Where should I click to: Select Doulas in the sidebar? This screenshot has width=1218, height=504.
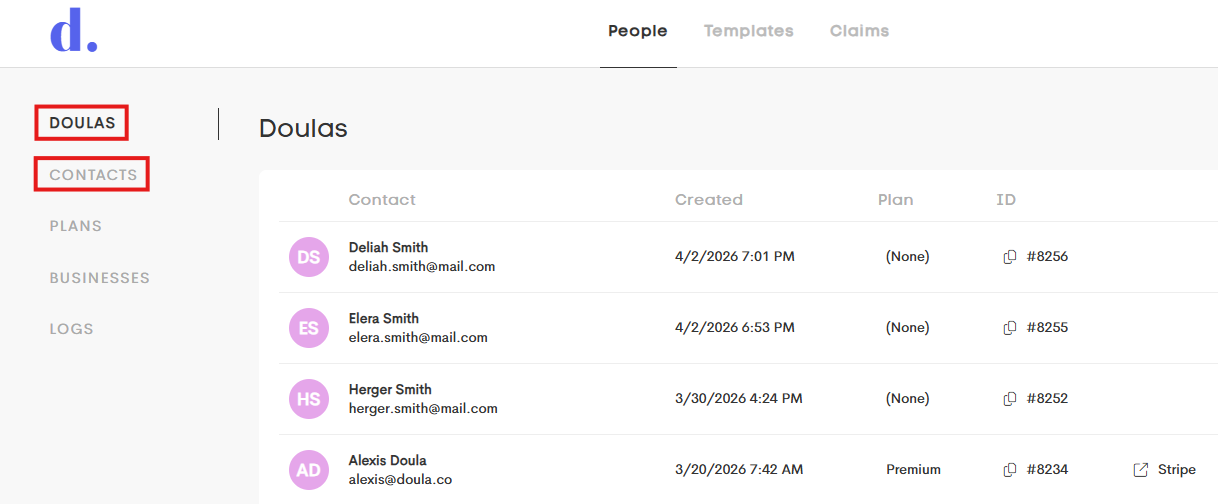click(x=82, y=124)
